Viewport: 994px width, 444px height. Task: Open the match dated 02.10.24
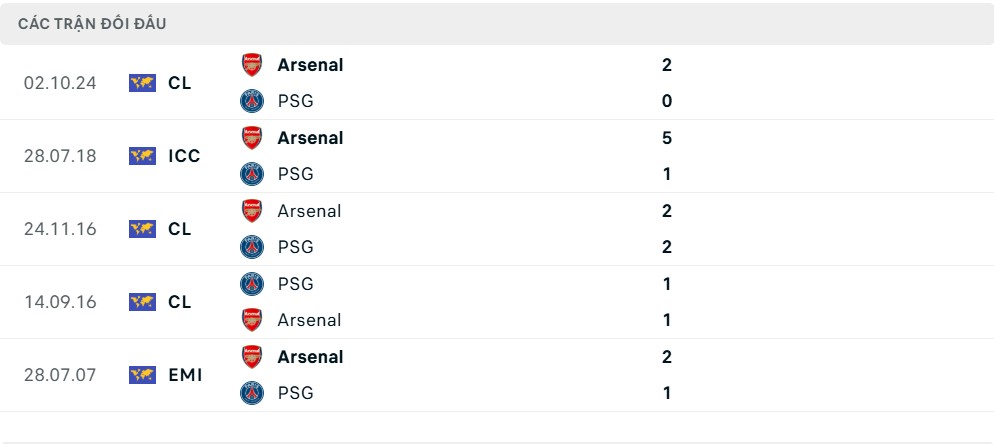tap(497, 83)
